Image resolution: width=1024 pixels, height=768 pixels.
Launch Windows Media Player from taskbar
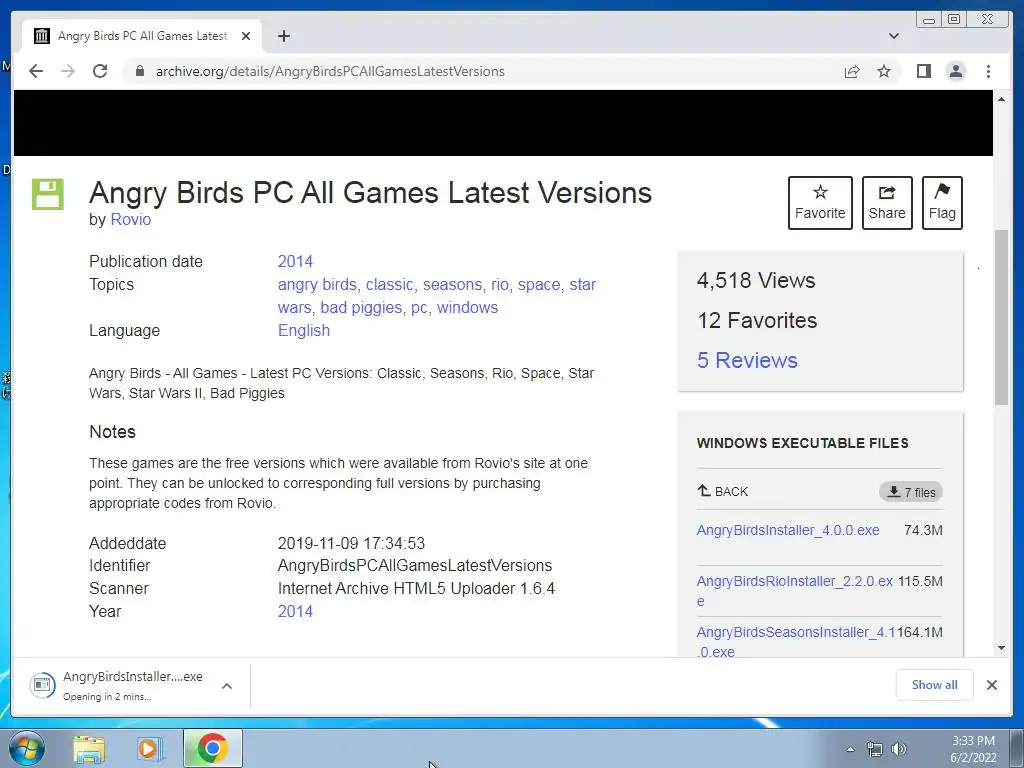[149, 749]
